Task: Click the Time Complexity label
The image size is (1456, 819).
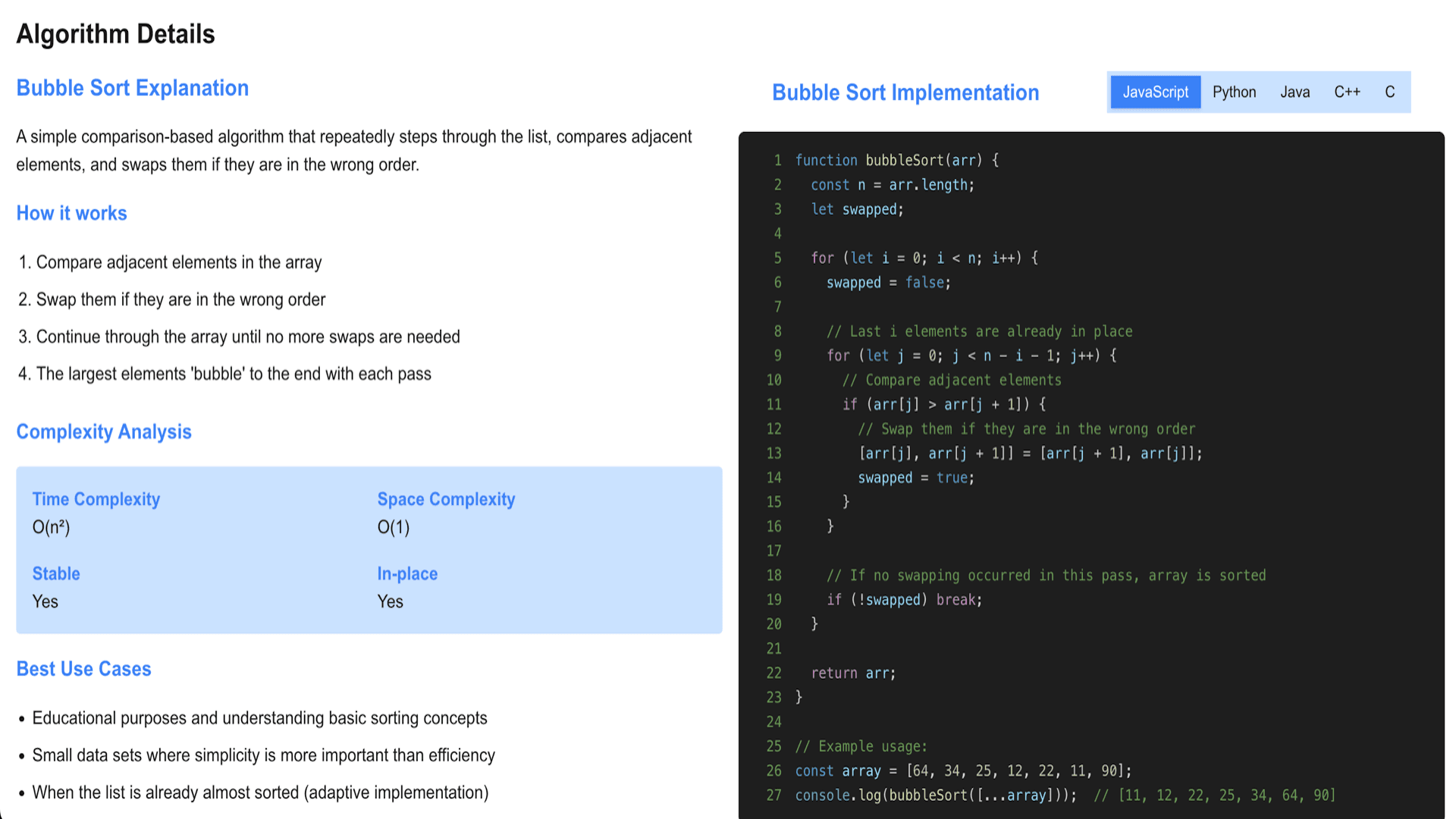Action: pyautogui.click(x=96, y=499)
